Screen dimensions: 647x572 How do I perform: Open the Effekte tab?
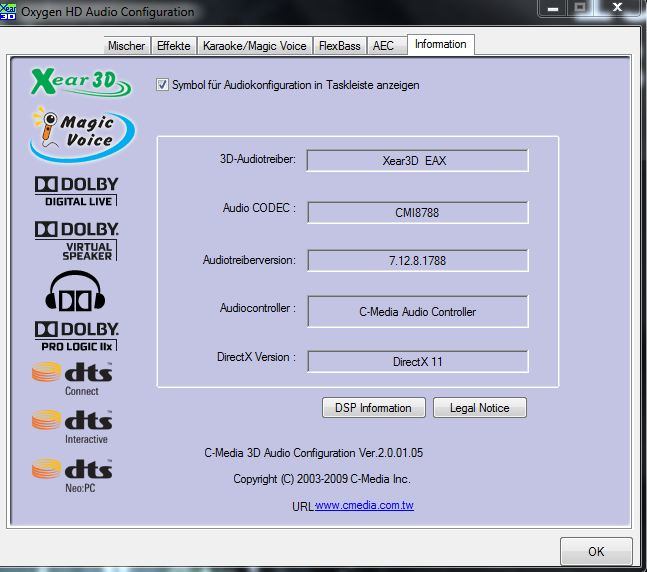174,45
